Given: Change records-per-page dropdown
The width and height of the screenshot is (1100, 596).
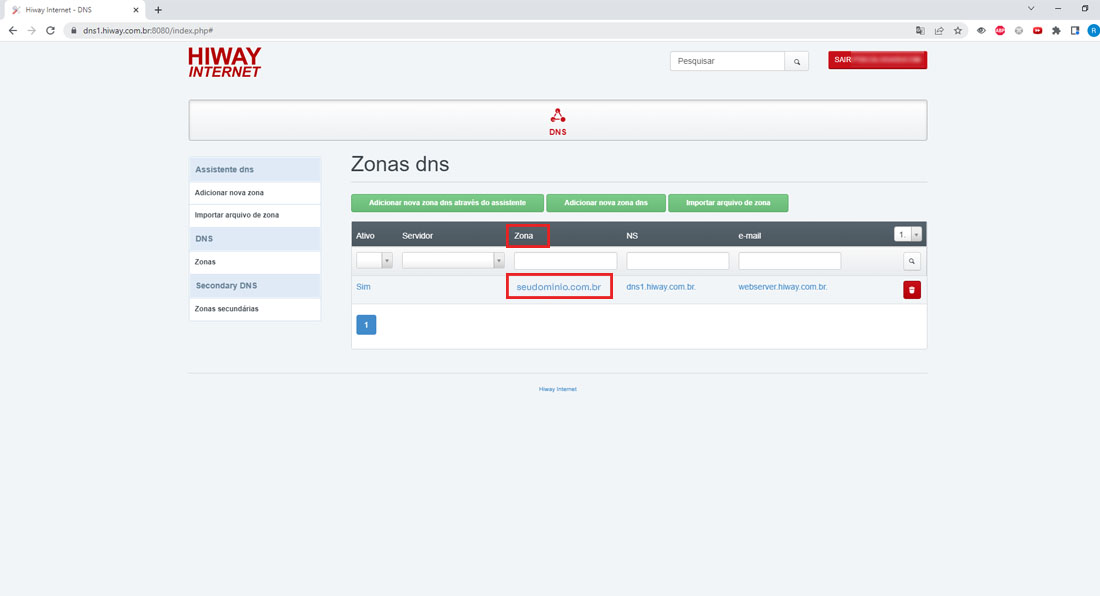Looking at the screenshot, I should [908, 235].
